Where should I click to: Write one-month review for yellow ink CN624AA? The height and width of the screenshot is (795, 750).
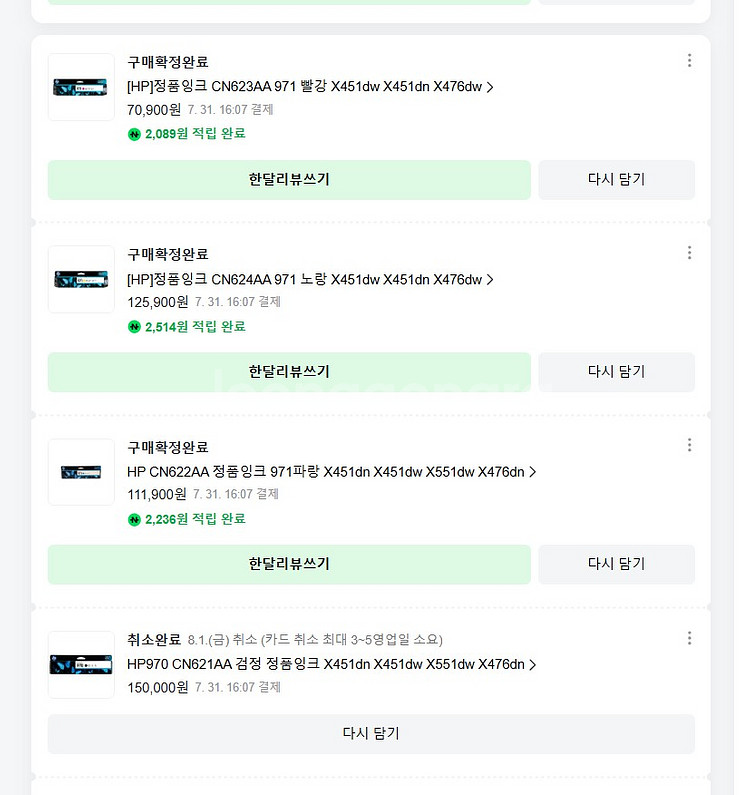point(289,372)
